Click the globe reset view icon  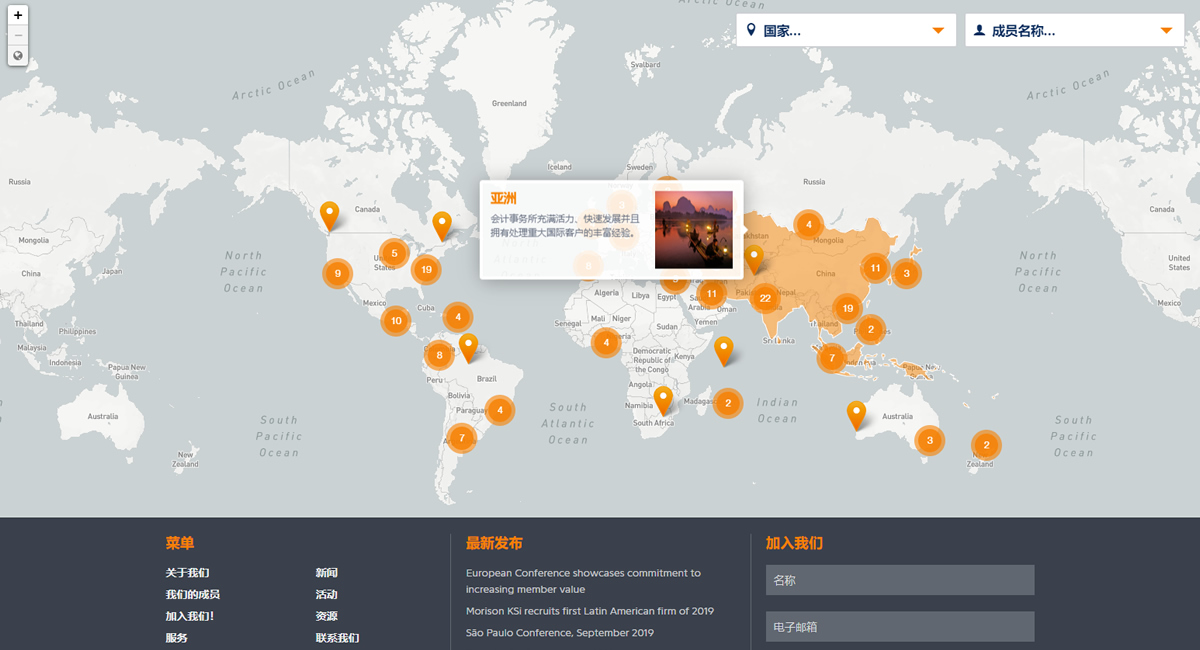coord(18,56)
